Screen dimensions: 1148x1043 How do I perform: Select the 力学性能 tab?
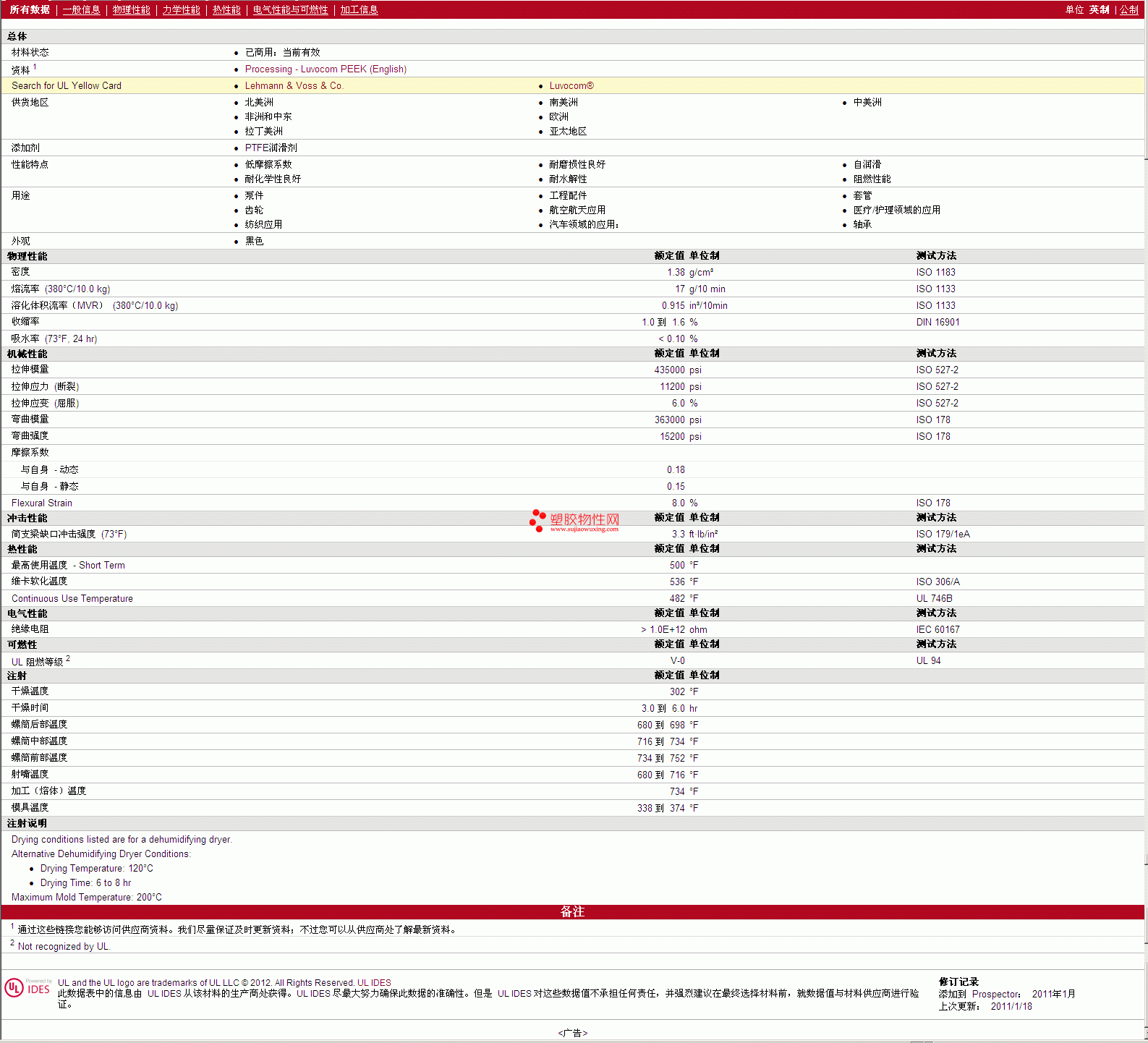pos(181,10)
